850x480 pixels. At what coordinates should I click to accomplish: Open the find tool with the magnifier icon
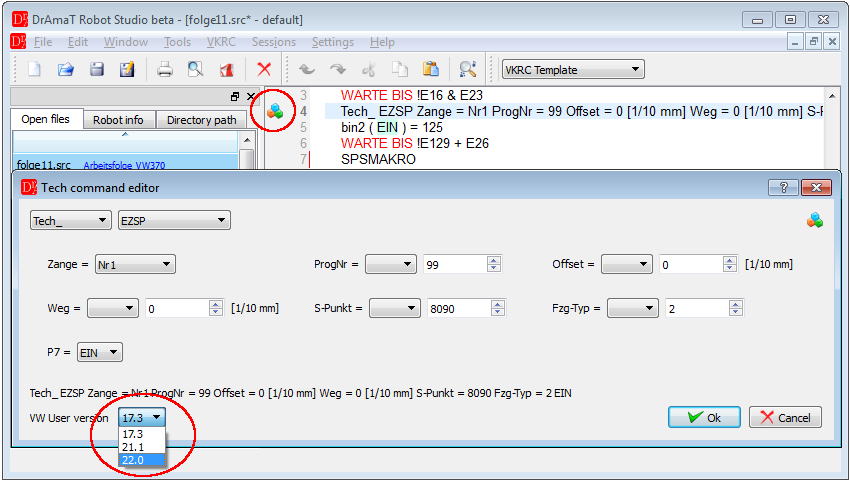467,69
